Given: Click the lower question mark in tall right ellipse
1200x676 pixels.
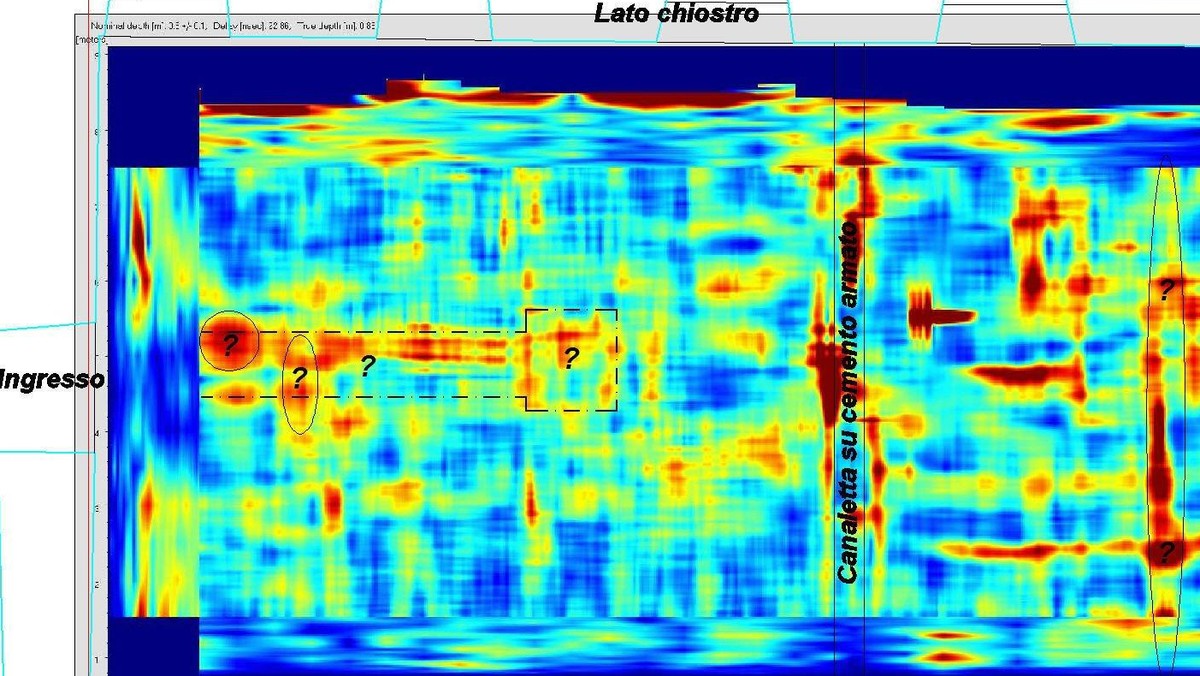Looking at the screenshot, I should click(x=1166, y=550).
